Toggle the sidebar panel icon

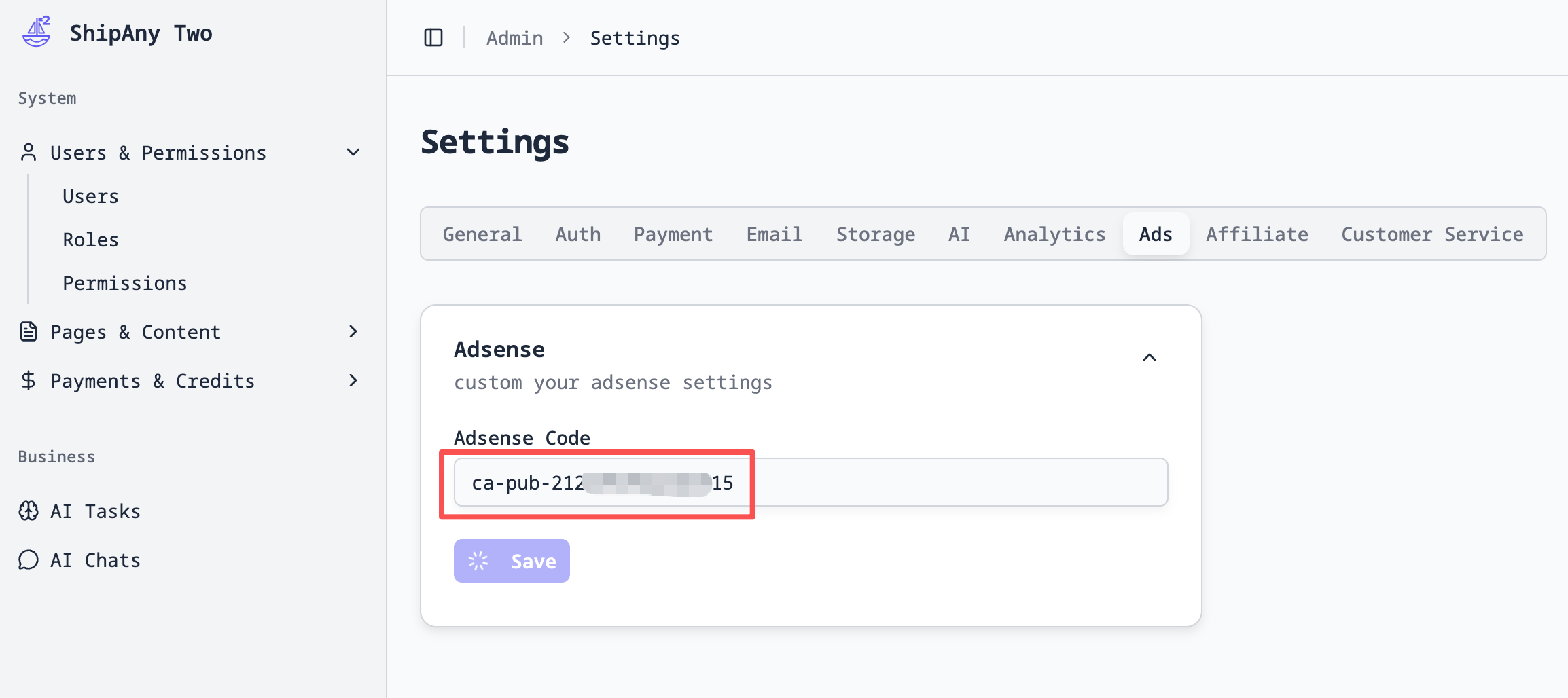(x=433, y=38)
